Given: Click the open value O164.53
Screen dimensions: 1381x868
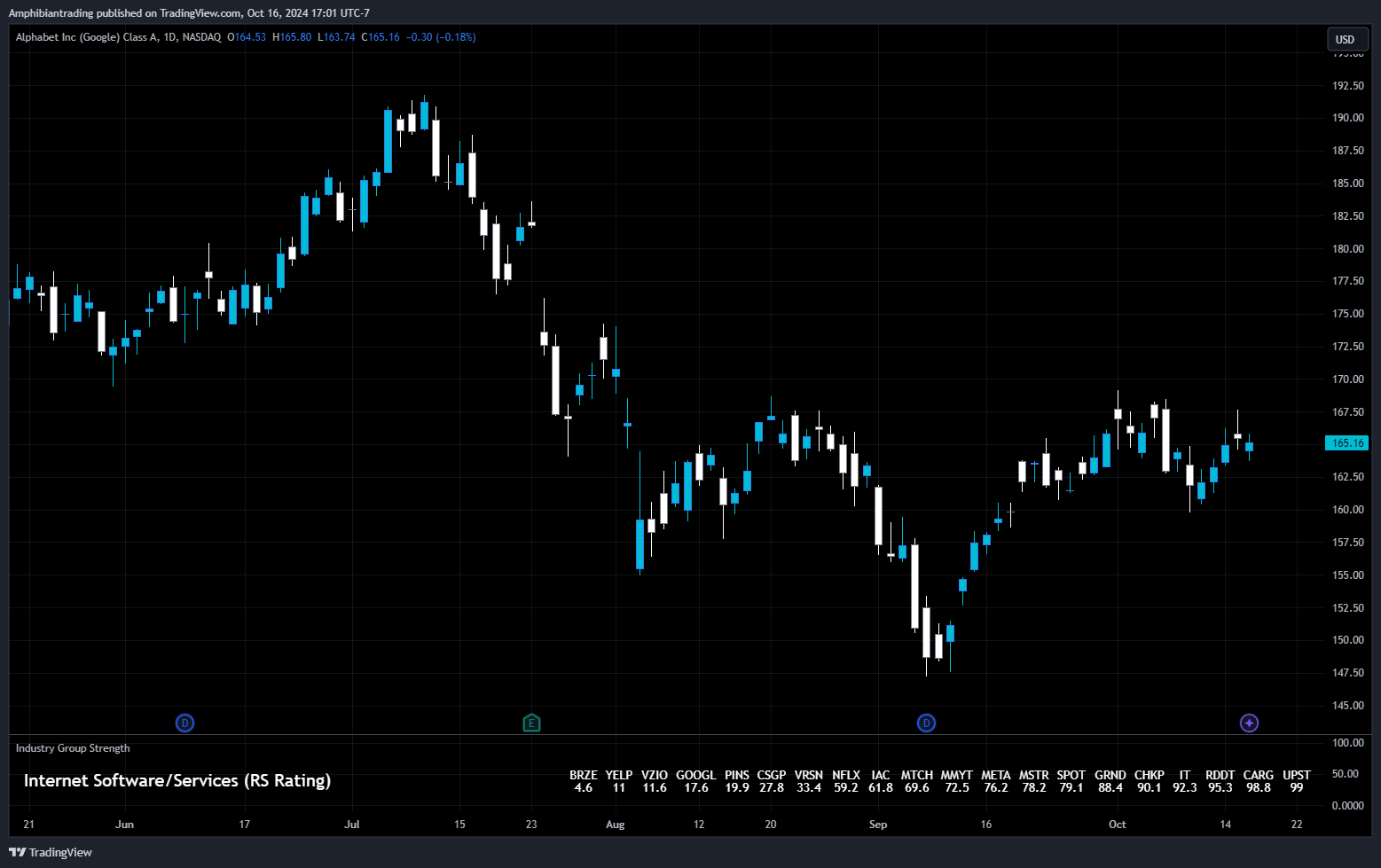Looking at the screenshot, I should tap(247, 37).
